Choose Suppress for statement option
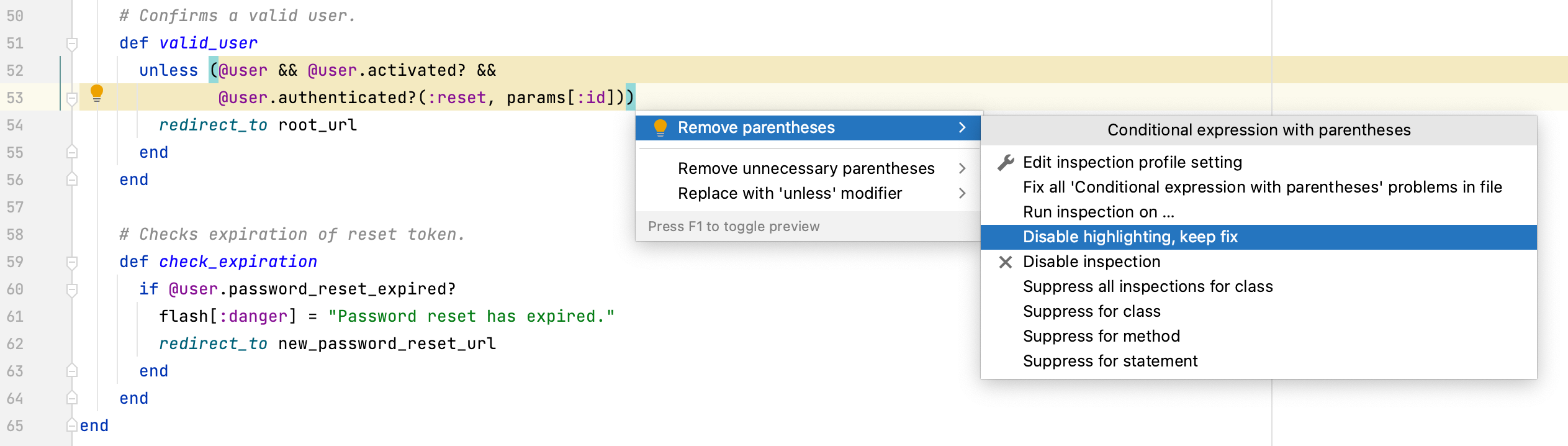Image resolution: width=1568 pixels, height=446 pixels. coord(1110,362)
